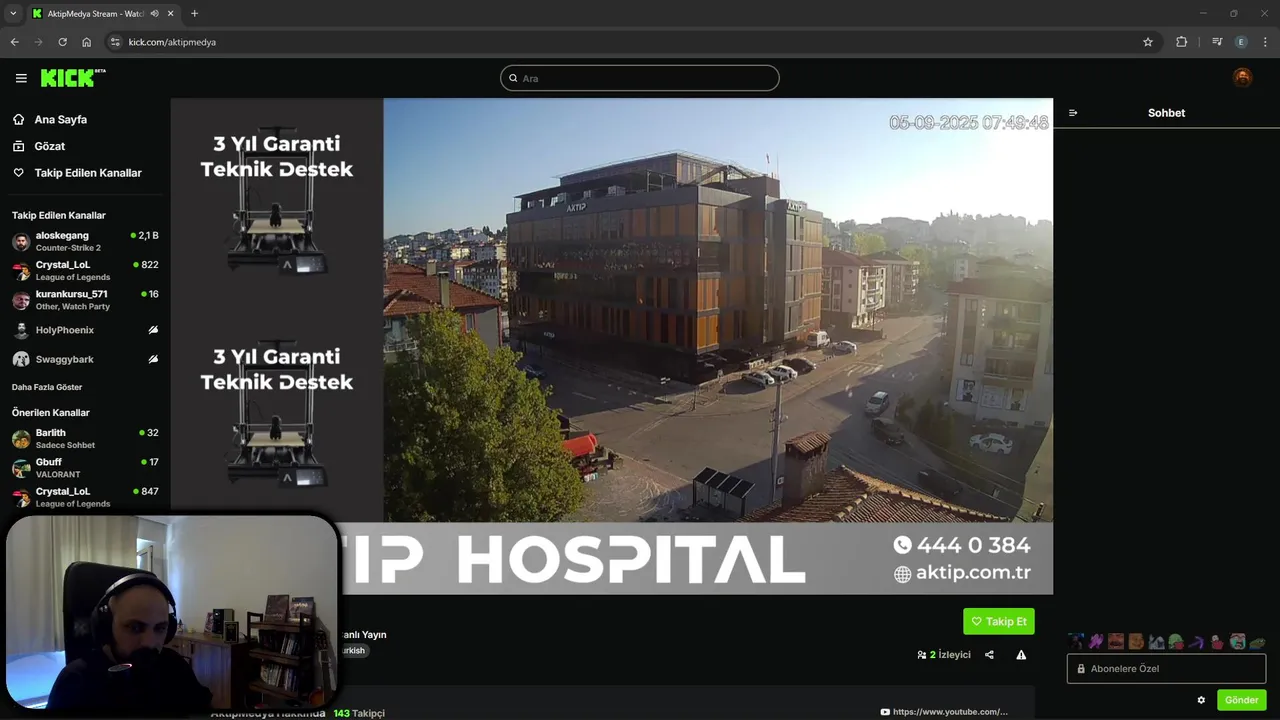
Task: Open the hamburger sidebar menu
Action: point(21,78)
